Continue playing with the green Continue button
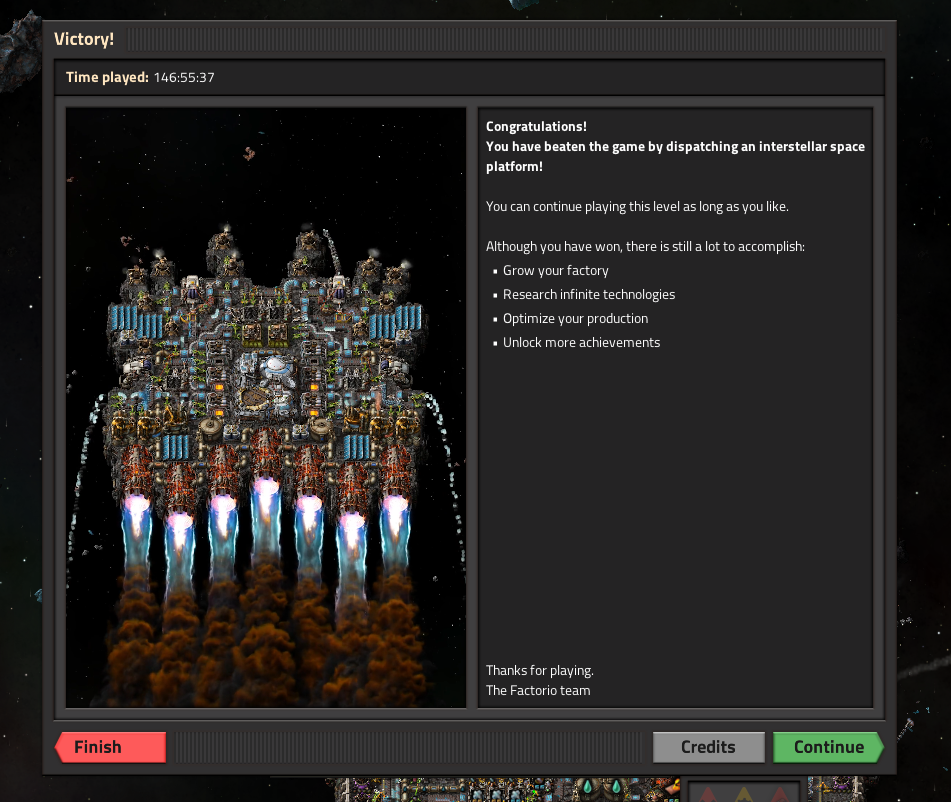The image size is (951, 802). click(x=828, y=747)
